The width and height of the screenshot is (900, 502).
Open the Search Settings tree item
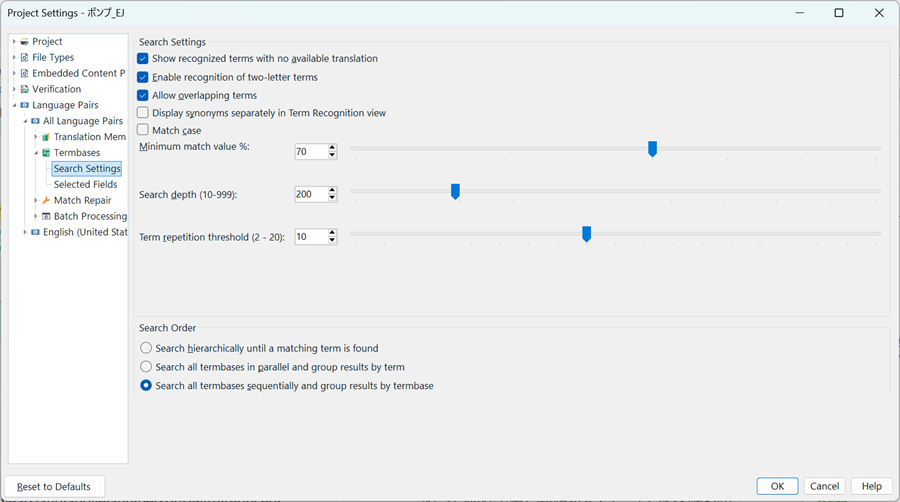[87, 169]
